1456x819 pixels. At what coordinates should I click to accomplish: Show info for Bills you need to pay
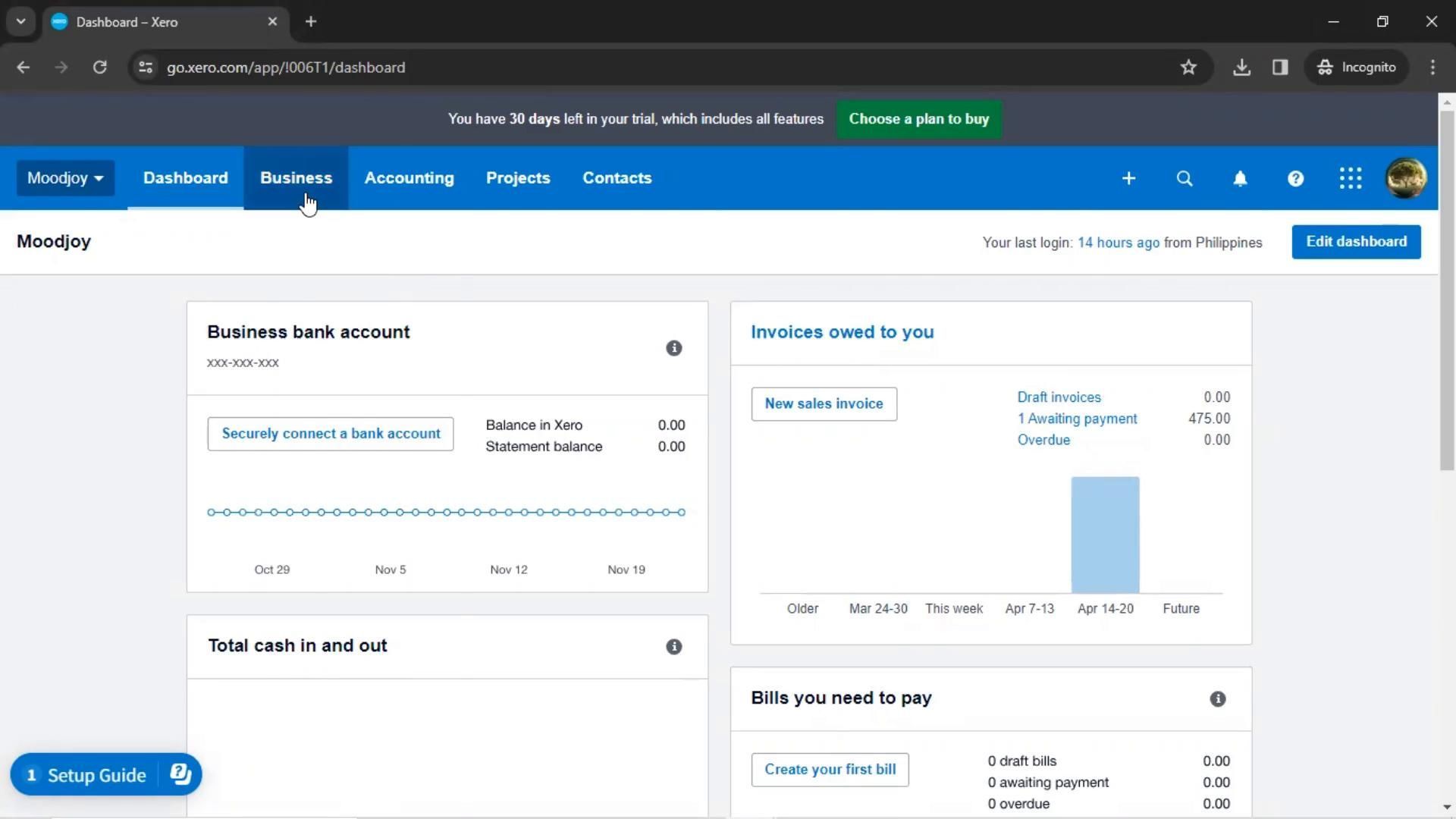pos(1217,699)
